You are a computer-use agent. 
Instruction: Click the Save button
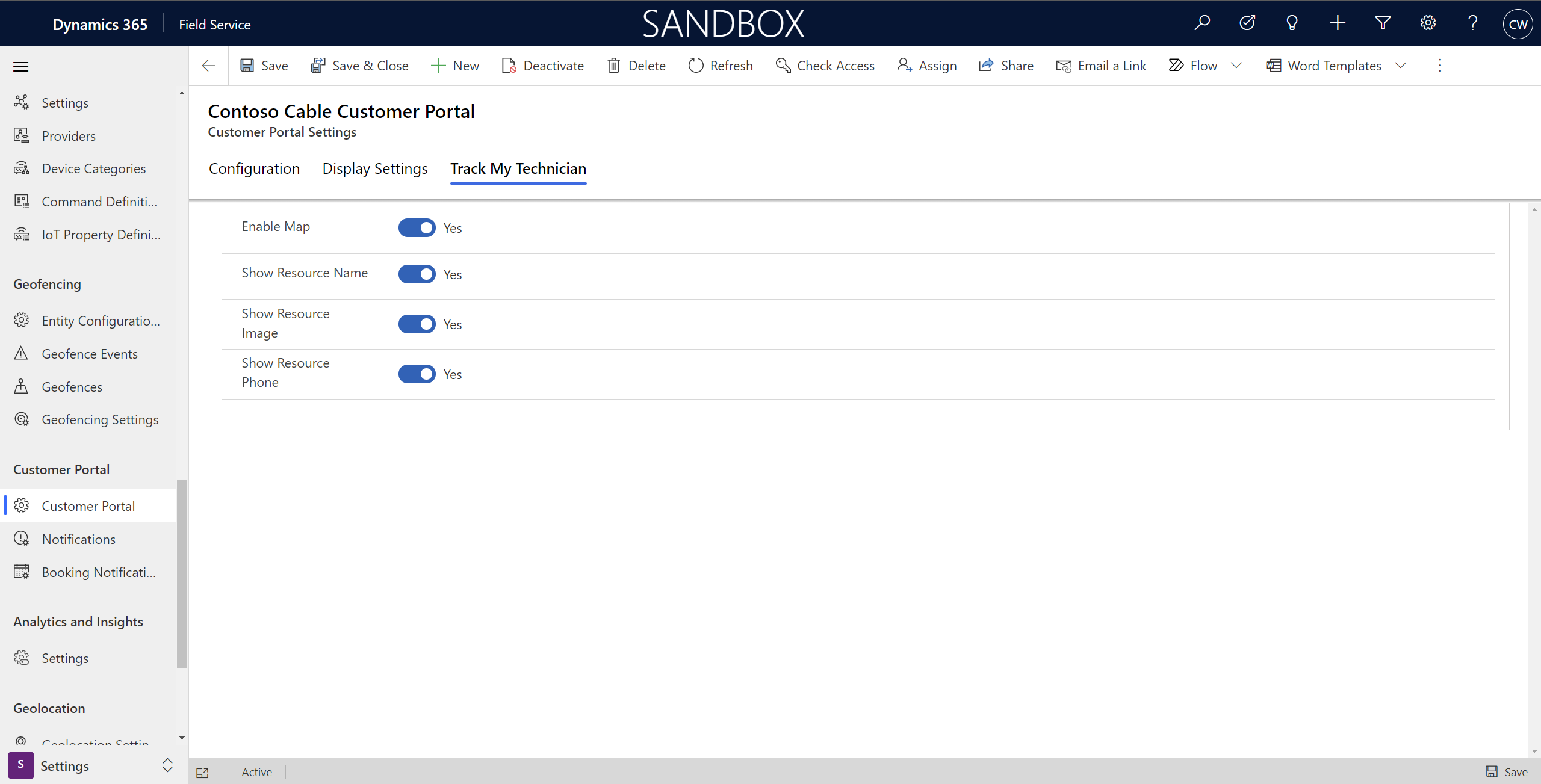click(263, 65)
